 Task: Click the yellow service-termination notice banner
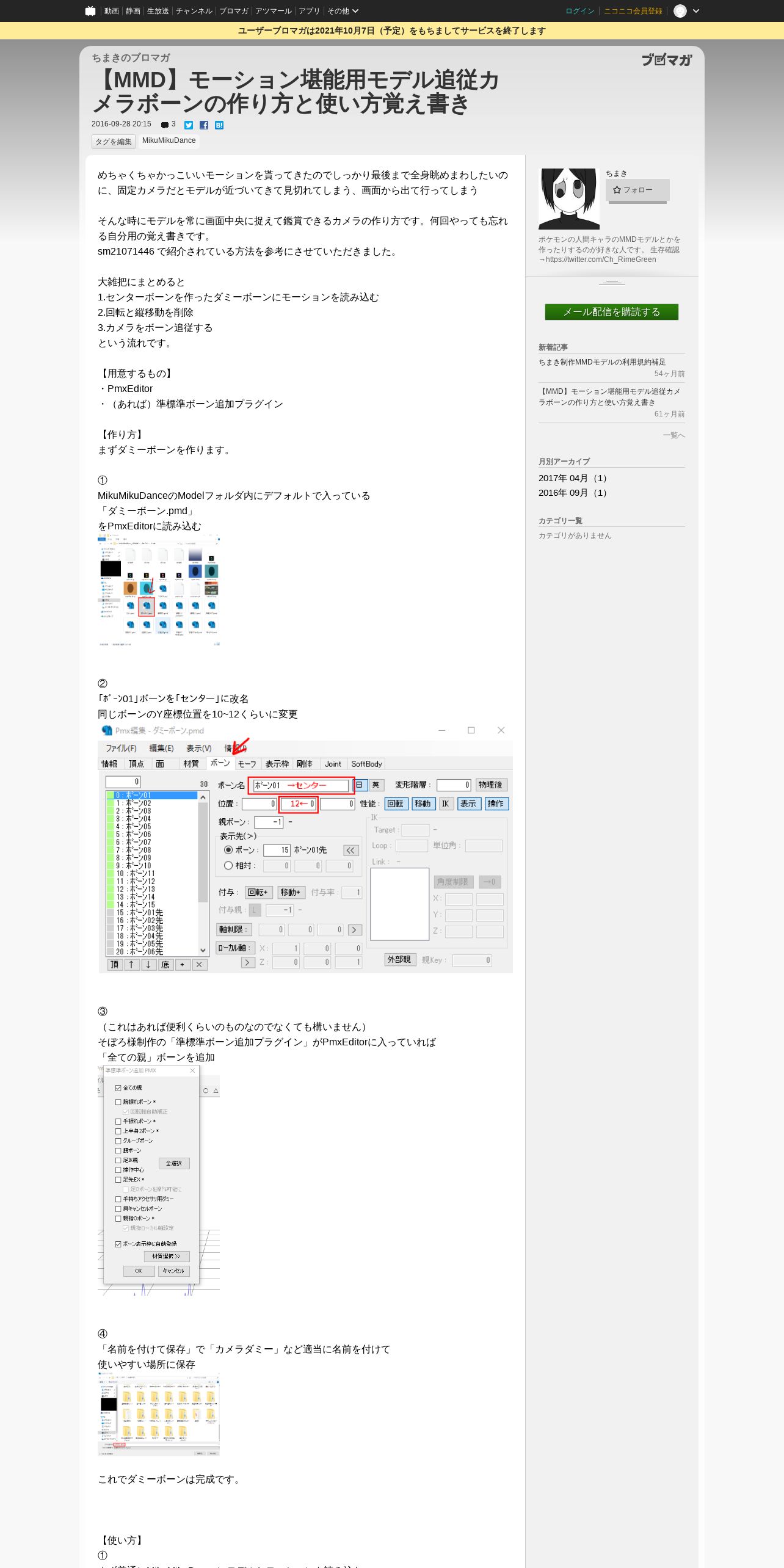(x=392, y=31)
